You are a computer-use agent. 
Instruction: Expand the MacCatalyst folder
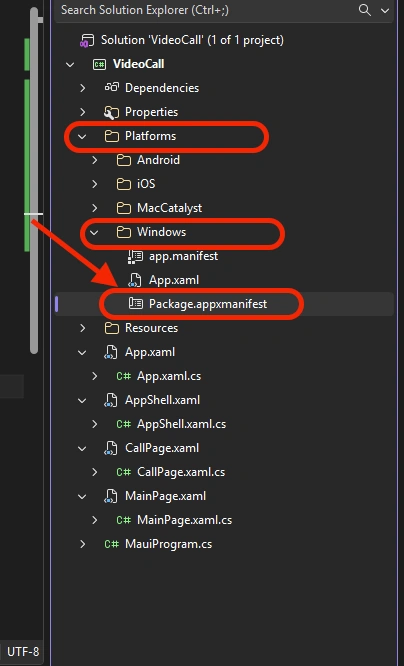coord(94,208)
